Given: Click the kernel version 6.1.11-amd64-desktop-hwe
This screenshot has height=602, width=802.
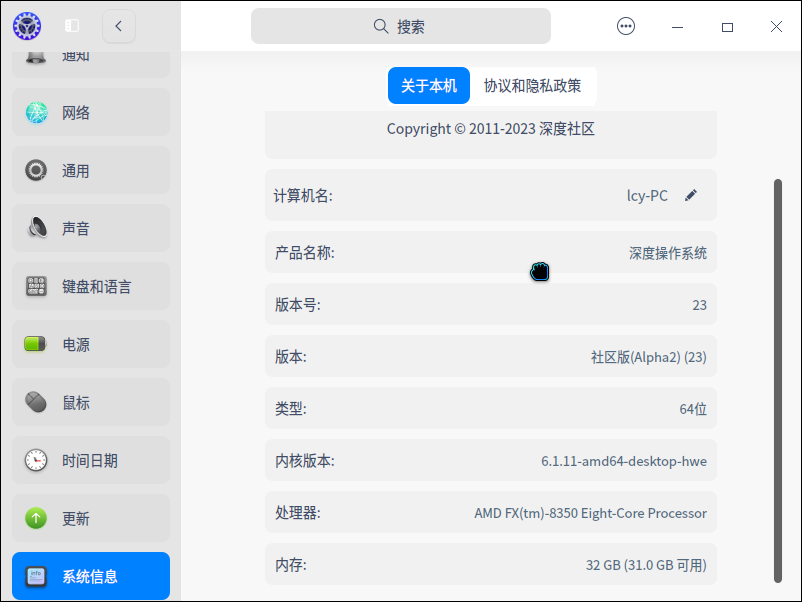Looking at the screenshot, I should (x=624, y=461).
